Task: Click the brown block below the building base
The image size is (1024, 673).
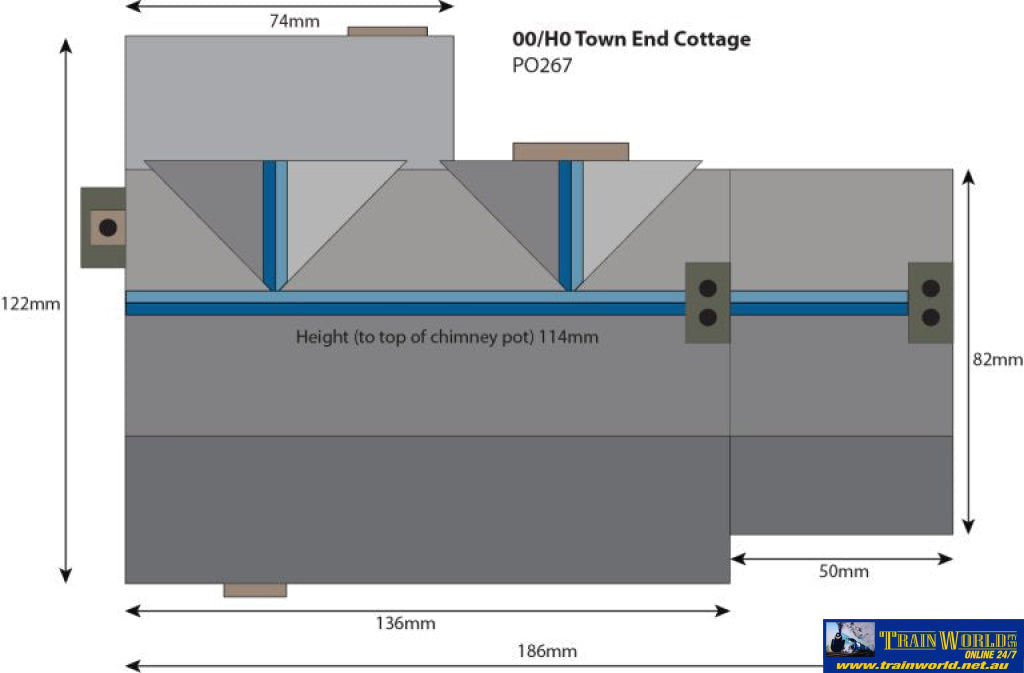Action: click(255, 590)
